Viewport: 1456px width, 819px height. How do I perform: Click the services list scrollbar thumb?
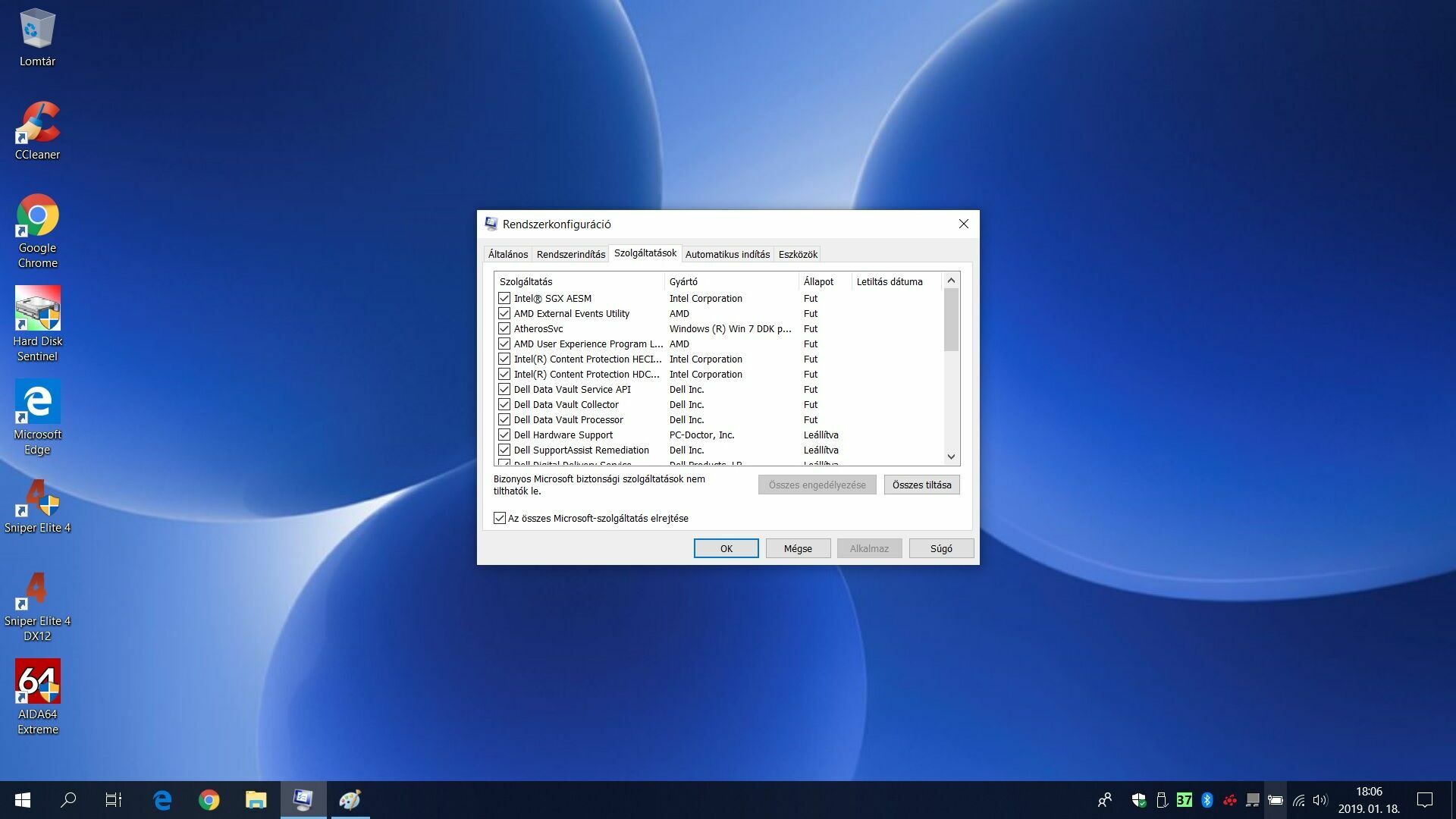point(951,320)
